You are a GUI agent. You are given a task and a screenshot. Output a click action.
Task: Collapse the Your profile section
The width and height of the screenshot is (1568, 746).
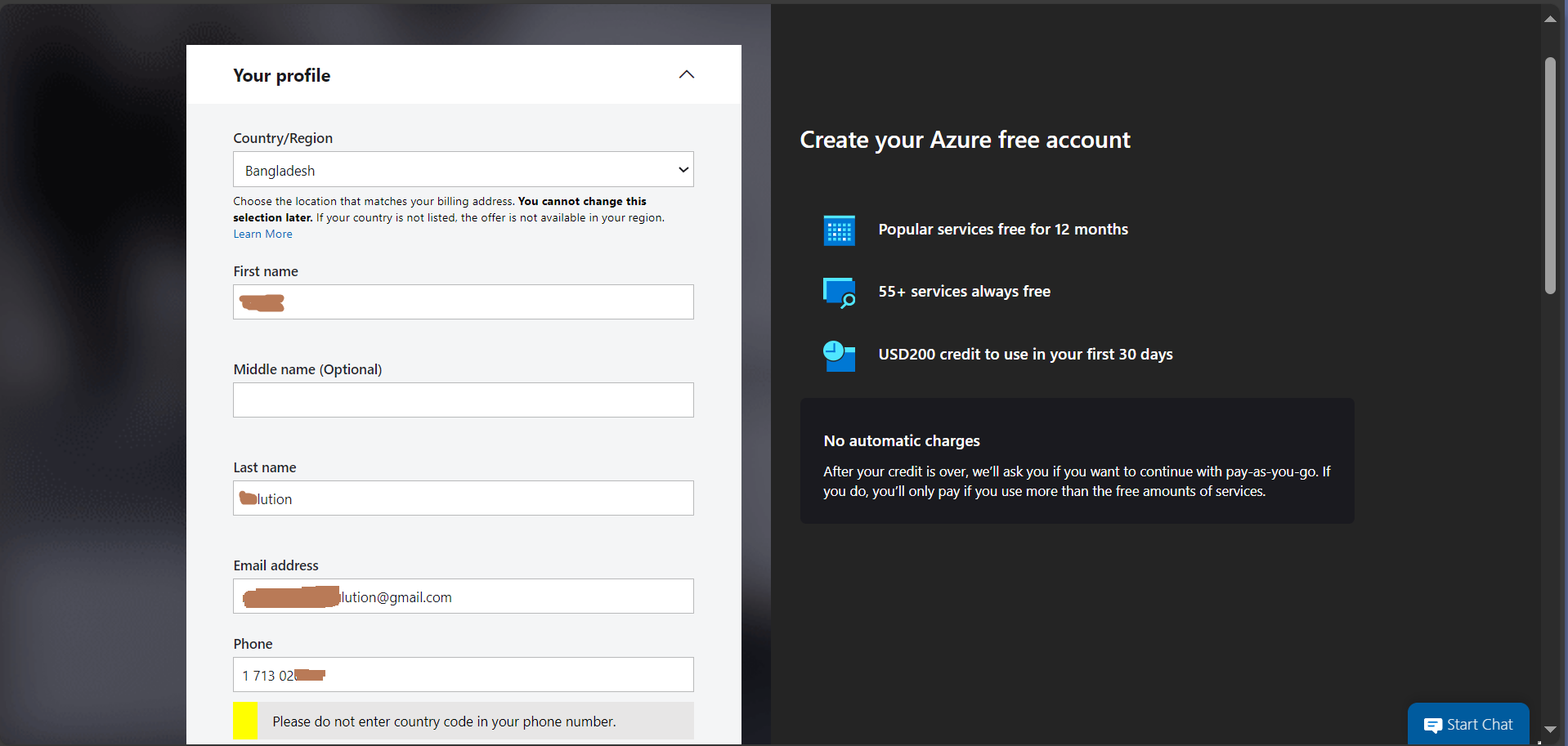[686, 74]
